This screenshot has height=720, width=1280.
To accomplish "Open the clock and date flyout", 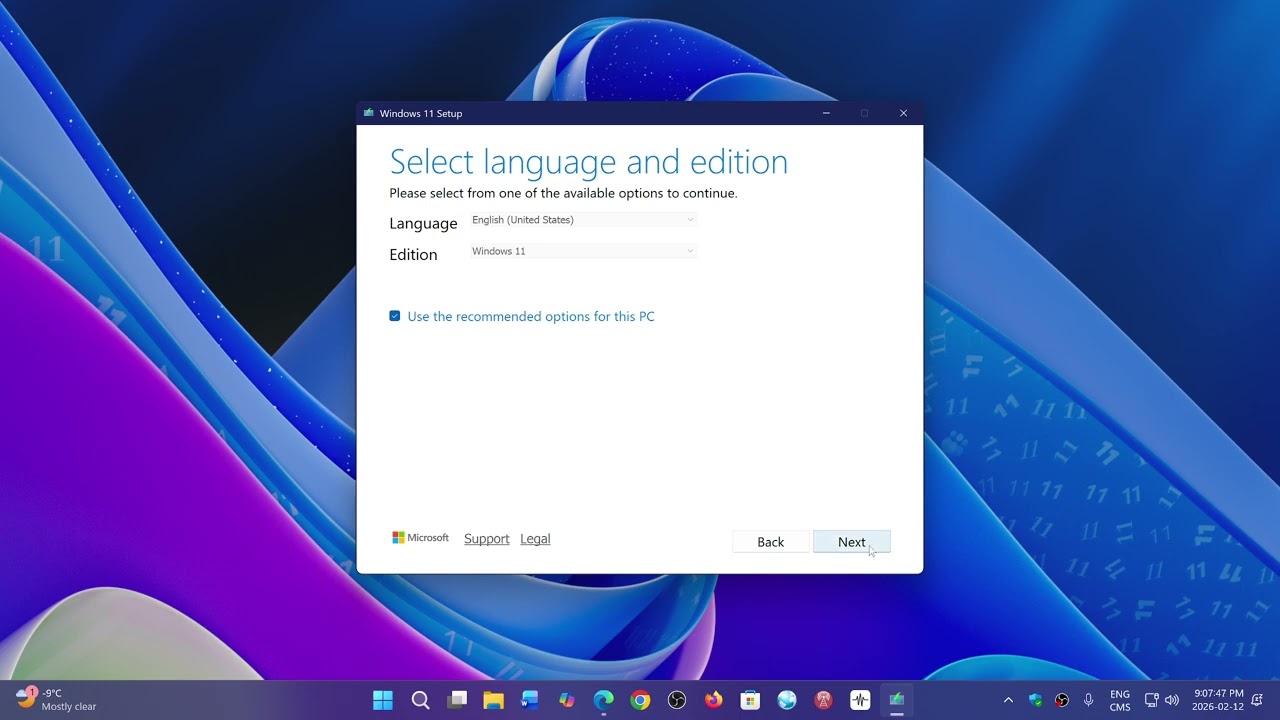I will click(x=1218, y=700).
